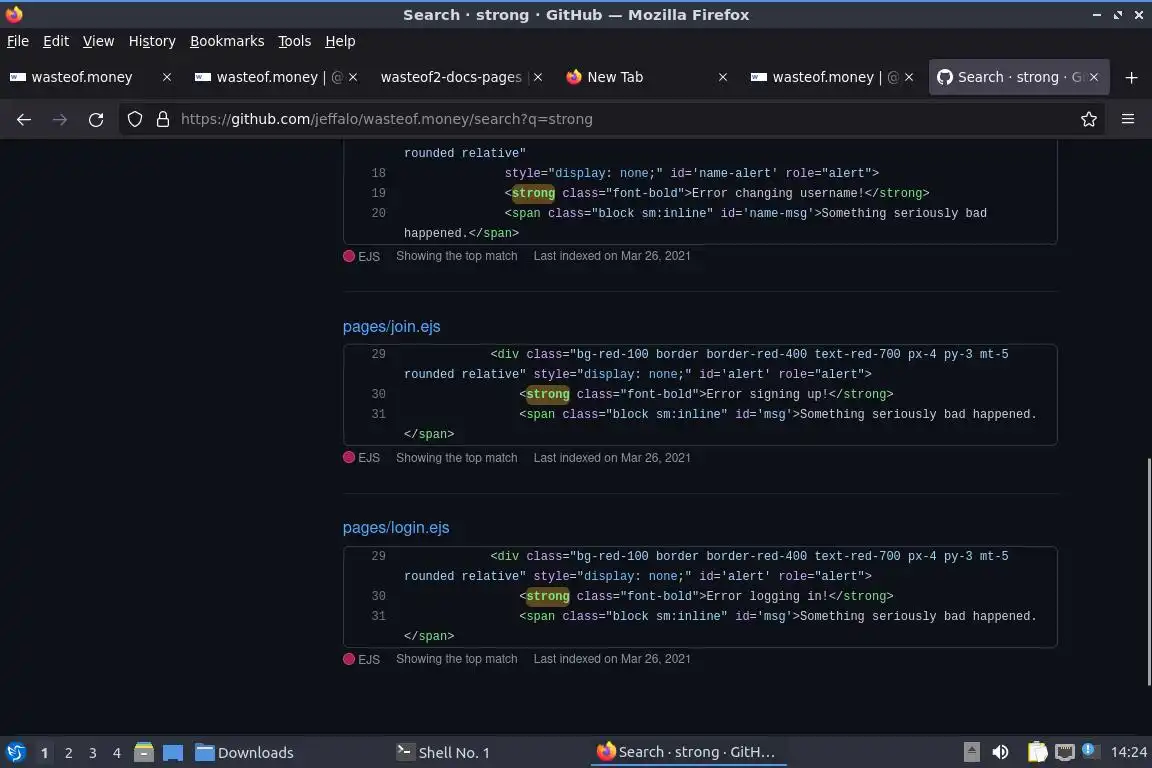1152x768 pixels.
Task: Open the network monitor tray icon
Action: tap(1065, 753)
